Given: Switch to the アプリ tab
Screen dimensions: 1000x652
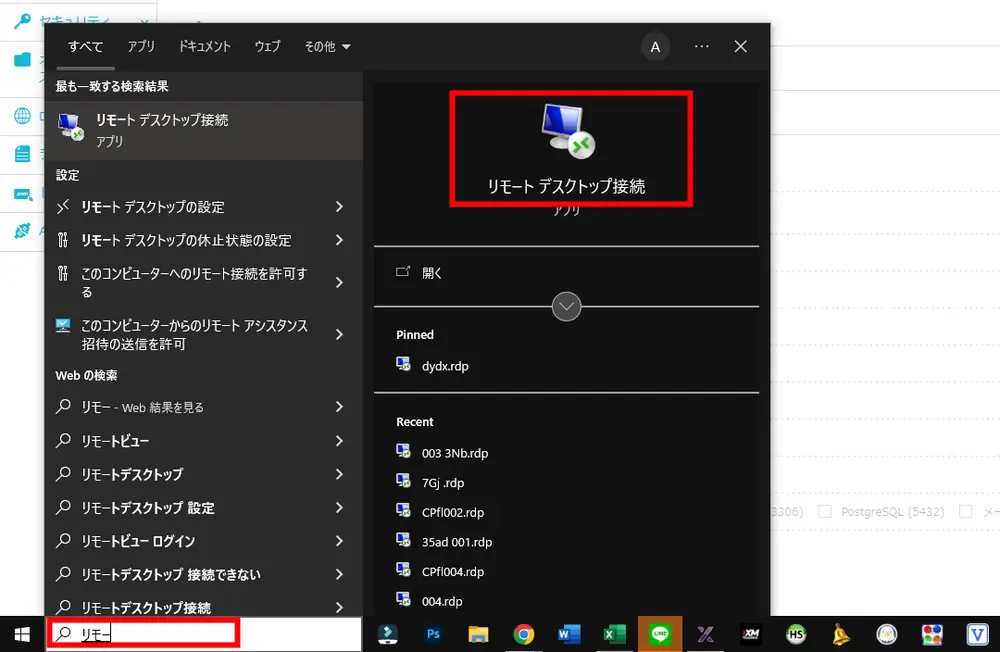Looking at the screenshot, I should tap(141, 46).
